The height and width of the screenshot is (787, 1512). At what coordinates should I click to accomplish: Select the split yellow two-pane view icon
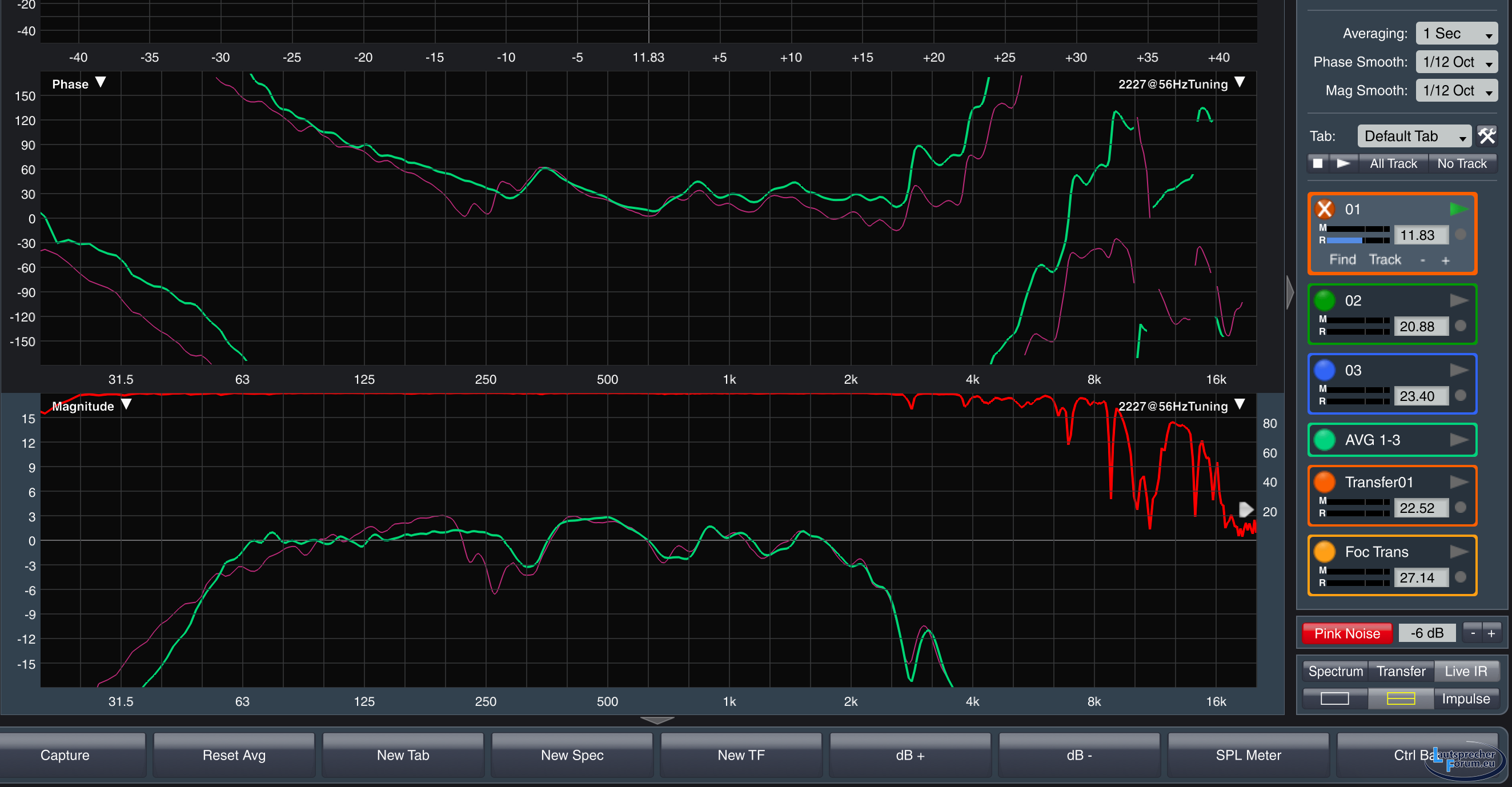click(1401, 698)
